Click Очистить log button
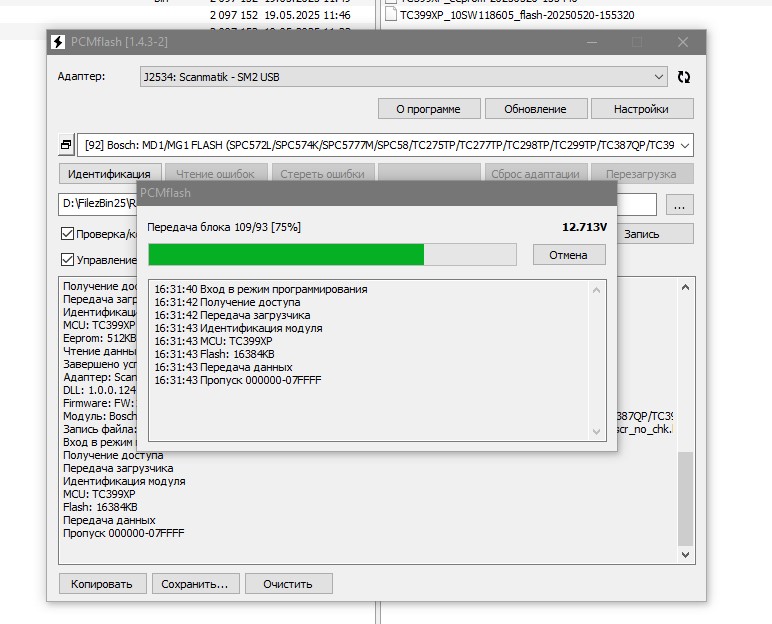The height and width of the screenshot is (624, 772). coord(289,584)
